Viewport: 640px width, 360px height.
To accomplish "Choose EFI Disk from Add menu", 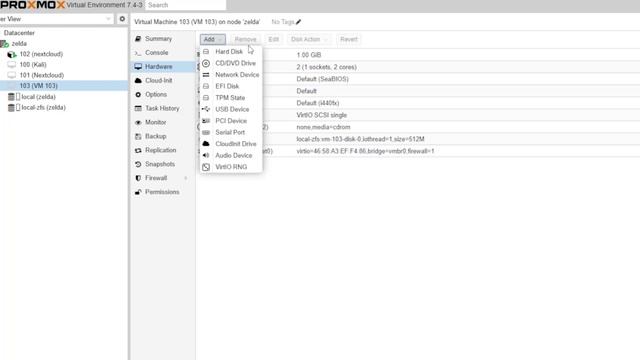I will (231, 86).
